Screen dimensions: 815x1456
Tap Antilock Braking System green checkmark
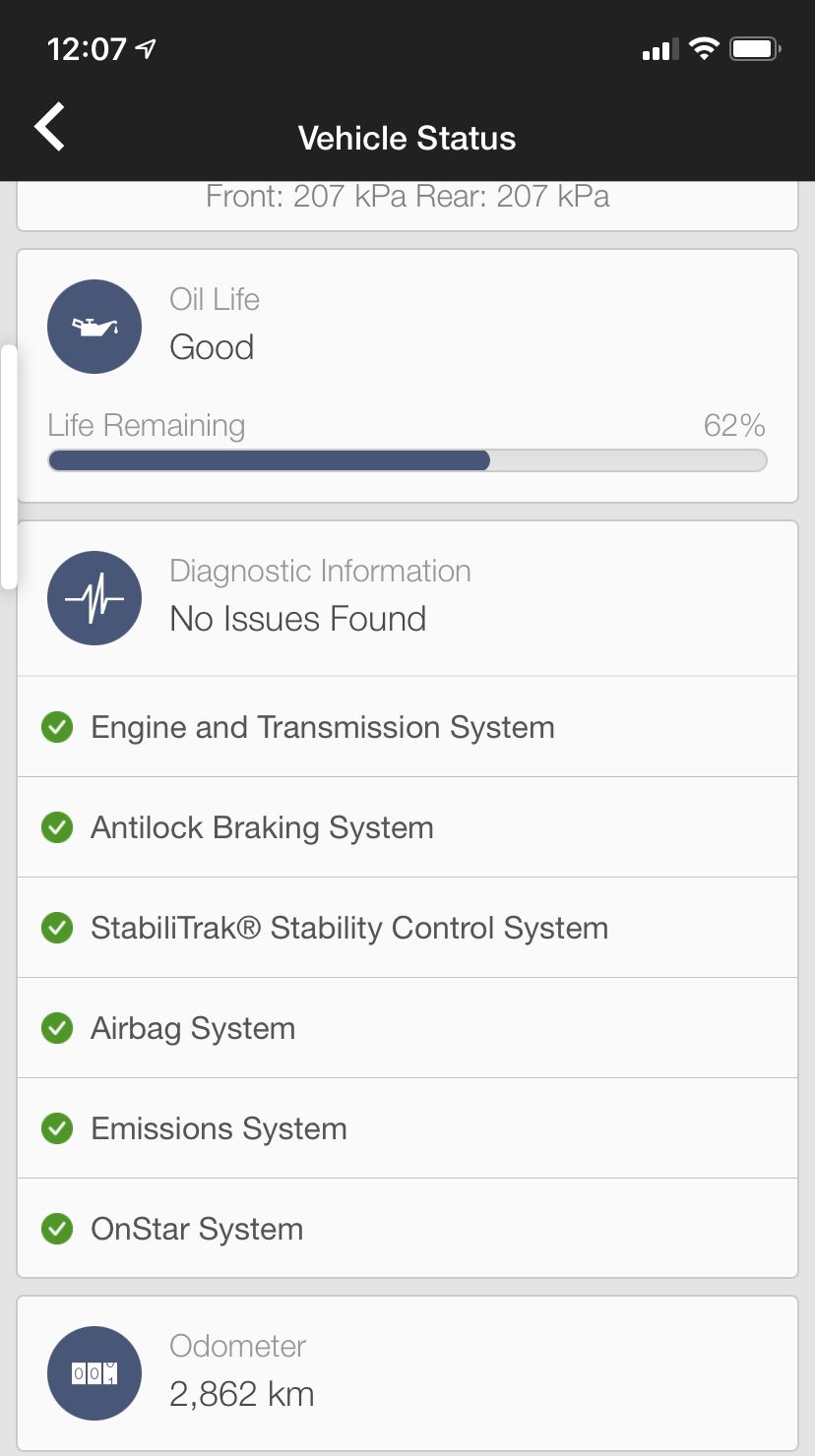(57, 828)
